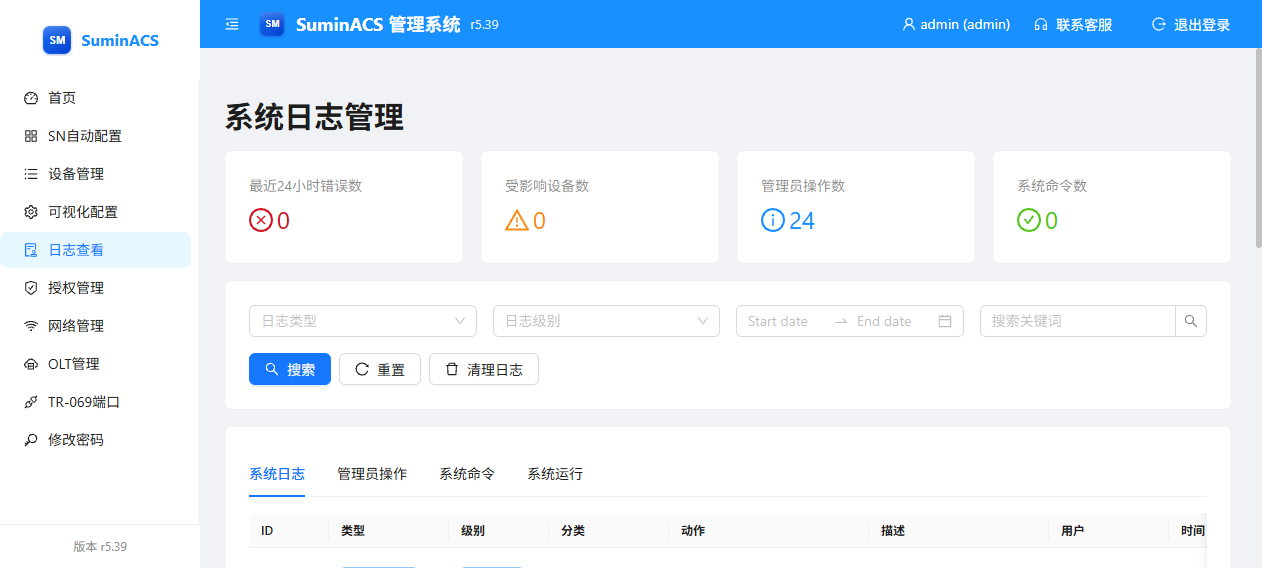Click the 日志查看 document icon
Image resolution: width=1262 pixels, height=568 pixels.
pos(31,250)
